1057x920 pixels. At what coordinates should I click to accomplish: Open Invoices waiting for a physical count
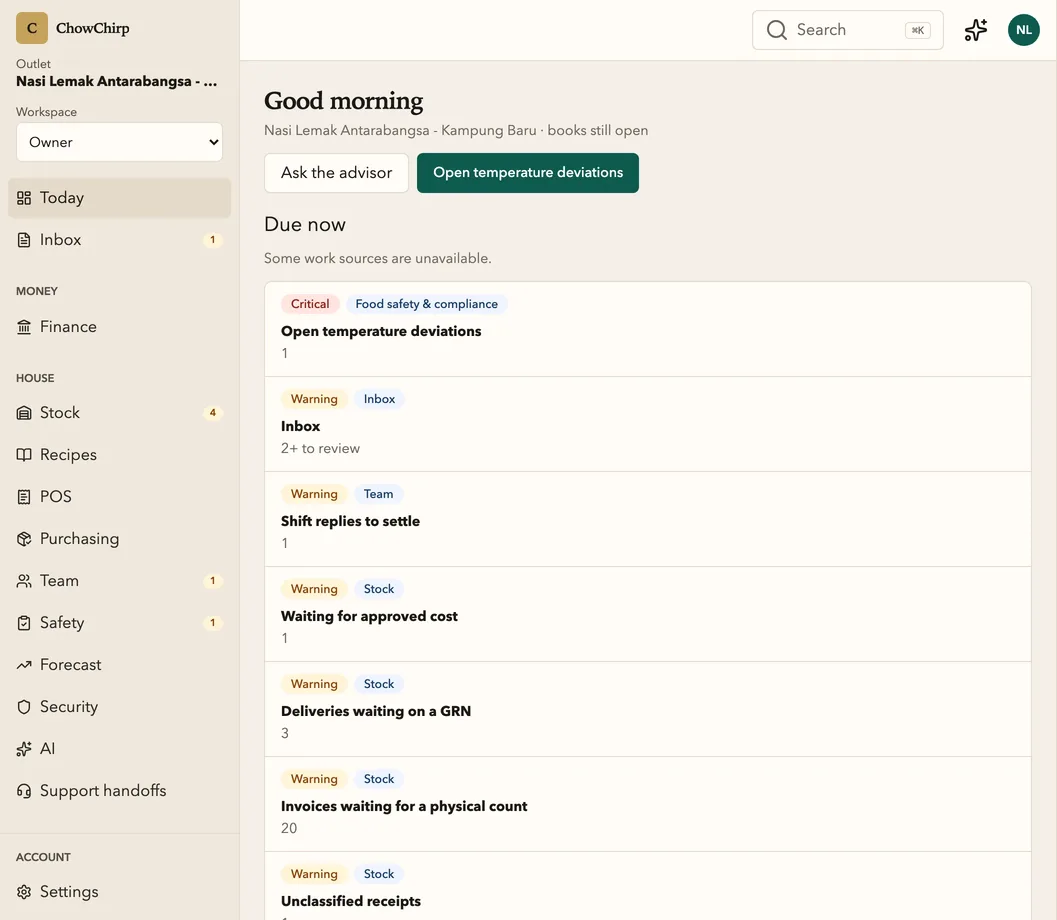point(648,804)
